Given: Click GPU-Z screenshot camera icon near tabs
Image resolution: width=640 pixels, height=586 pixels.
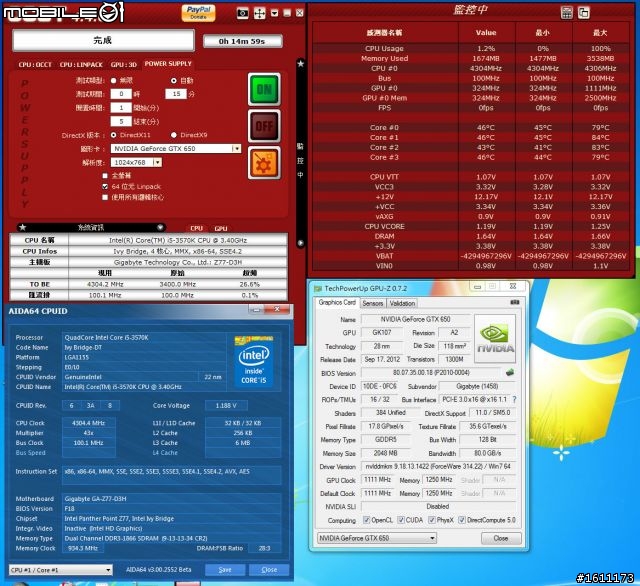Looking at the screenshot, I should (x=515, y=302).
